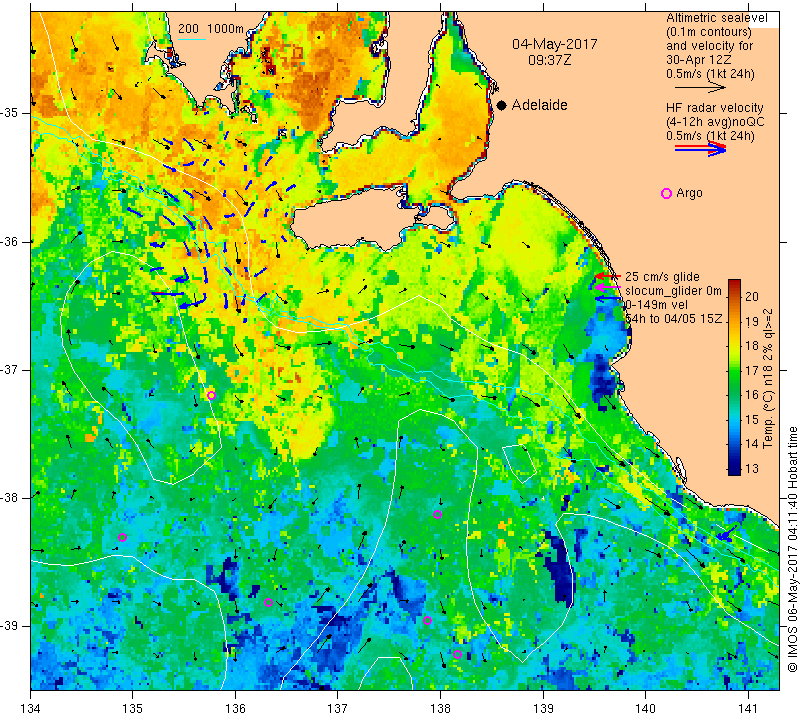This screenshot has height=720, width=800.
Task: Select Argo float marker near 37.2S 135.8E
Action: 211,395
